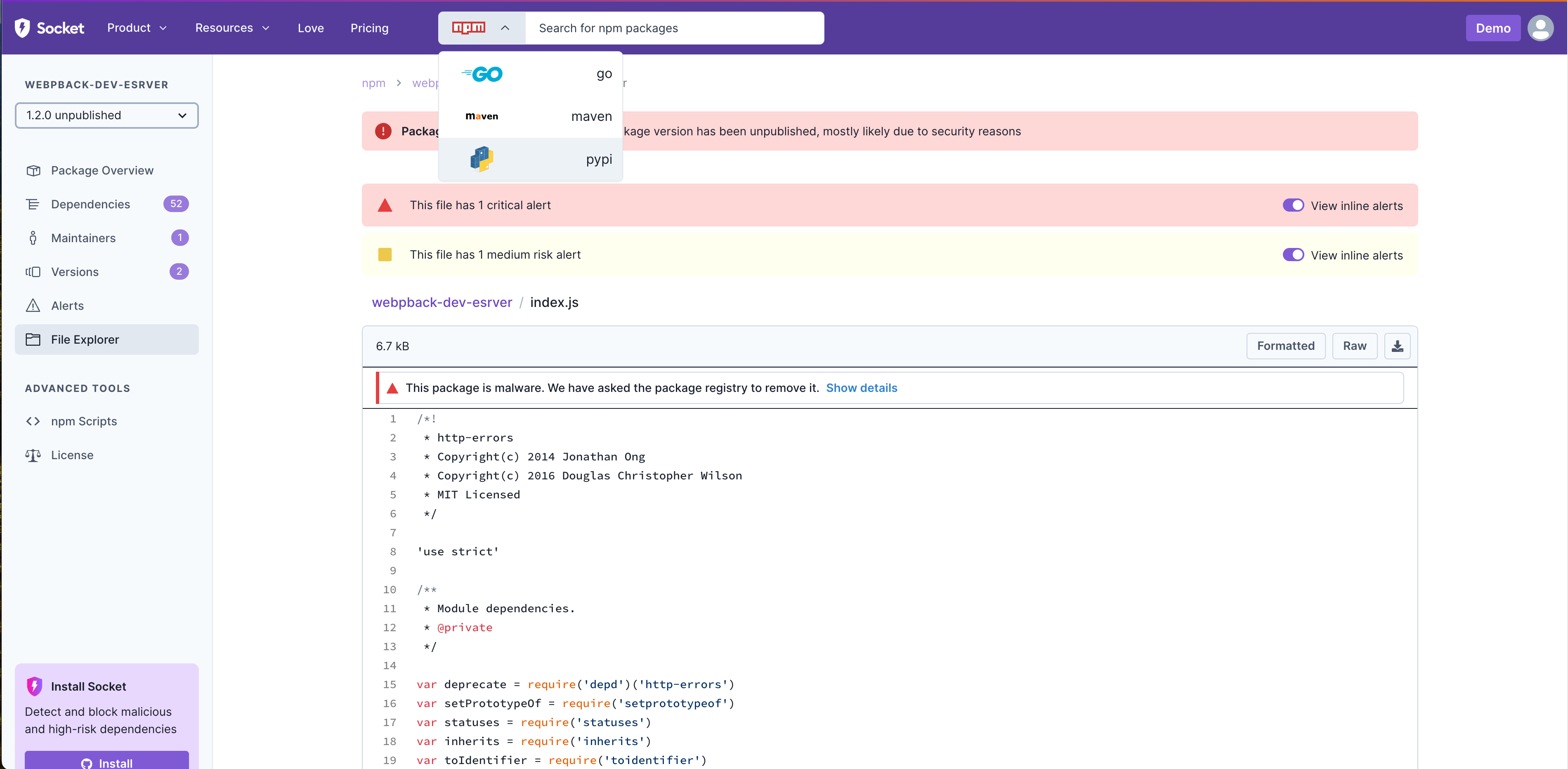Open the user account avatar
Viewport: 1568px width, 769px height.
1541,28
